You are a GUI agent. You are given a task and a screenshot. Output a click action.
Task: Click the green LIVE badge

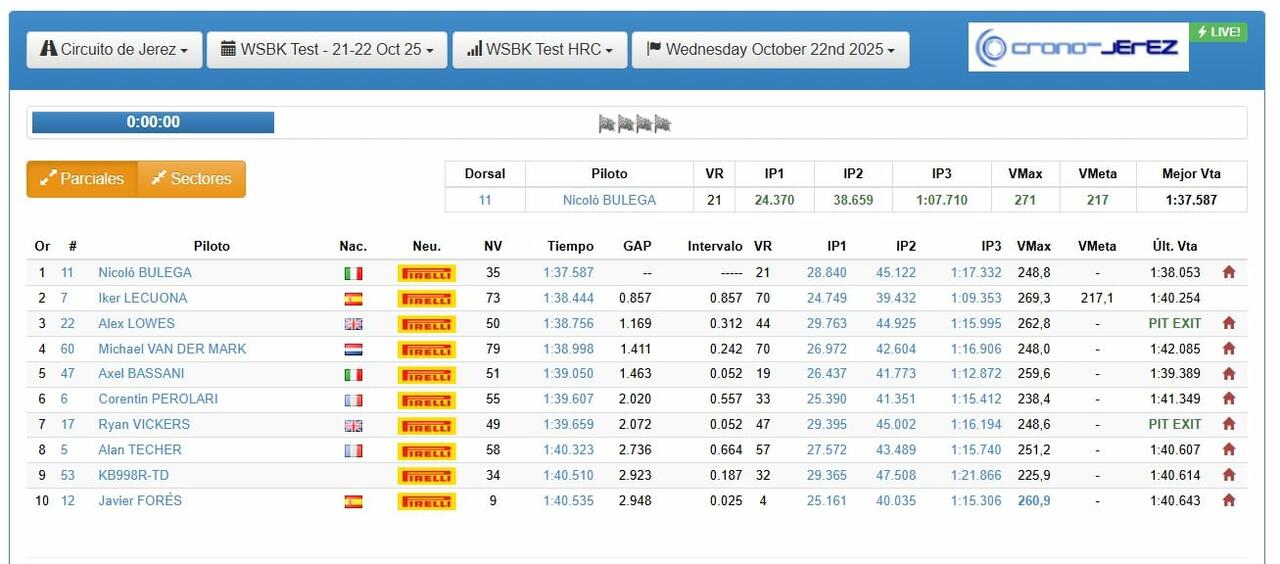[1218, 32]
